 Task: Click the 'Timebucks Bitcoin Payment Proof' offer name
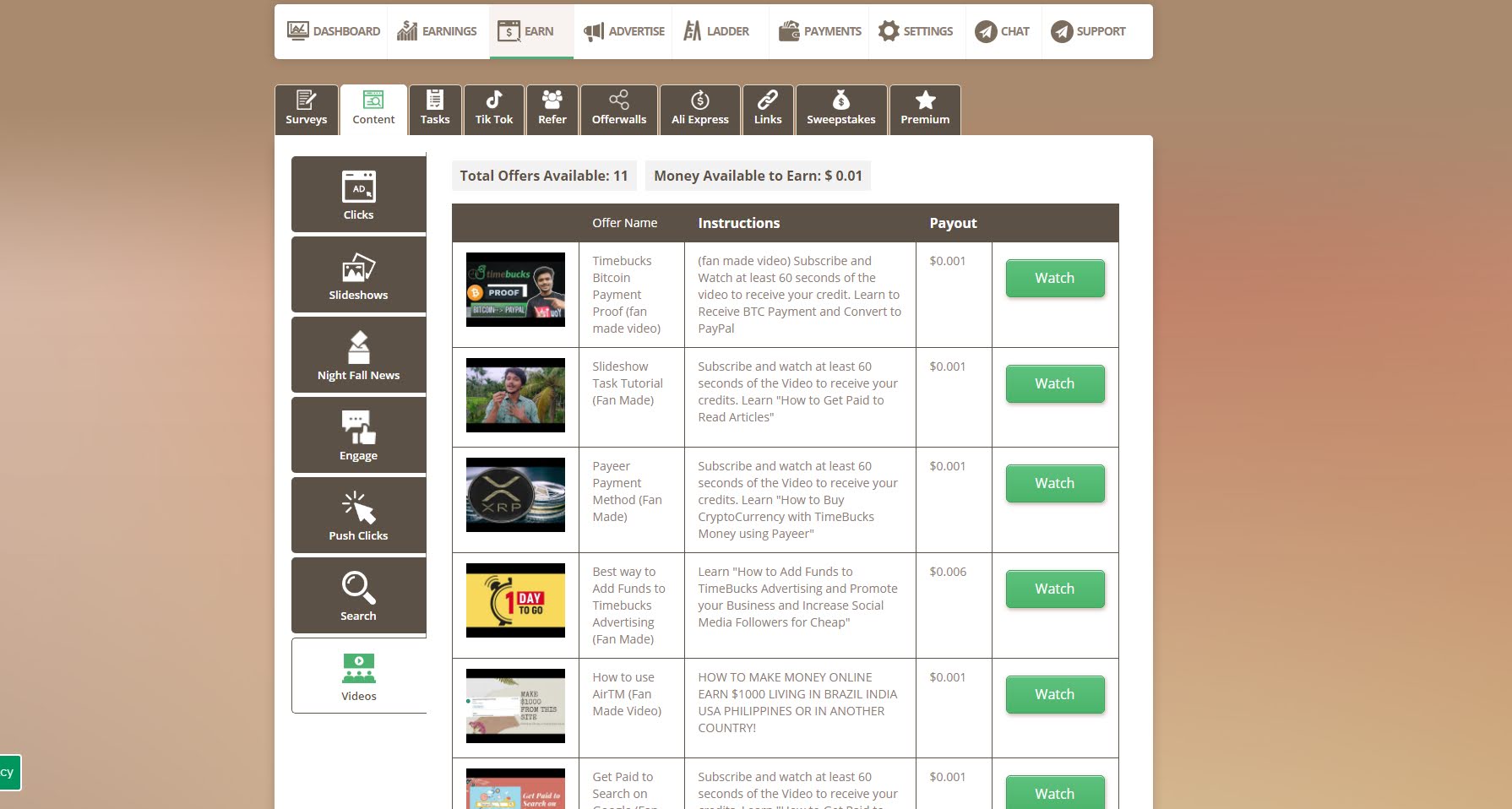[x=627, y=295]
